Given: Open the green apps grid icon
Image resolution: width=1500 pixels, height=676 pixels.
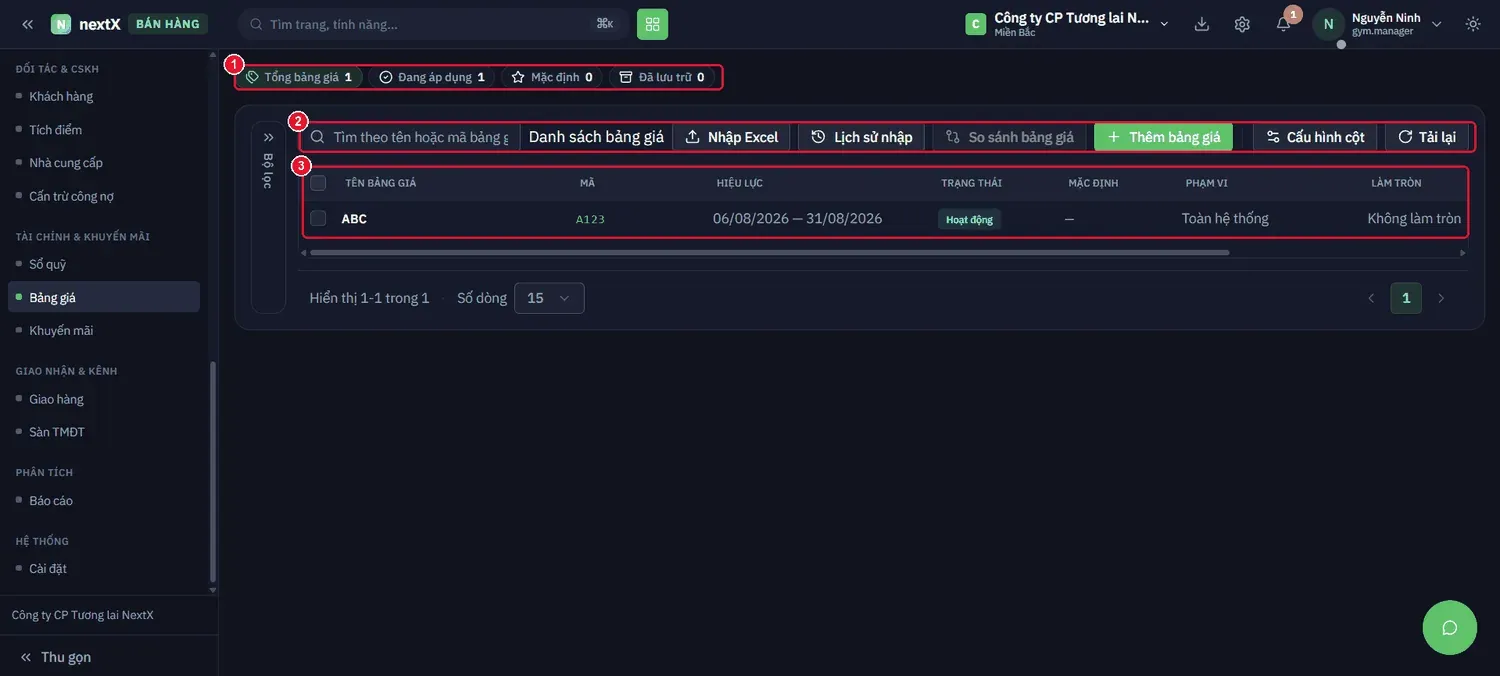Looking at the screenshot, I should [x=652, y=24].
